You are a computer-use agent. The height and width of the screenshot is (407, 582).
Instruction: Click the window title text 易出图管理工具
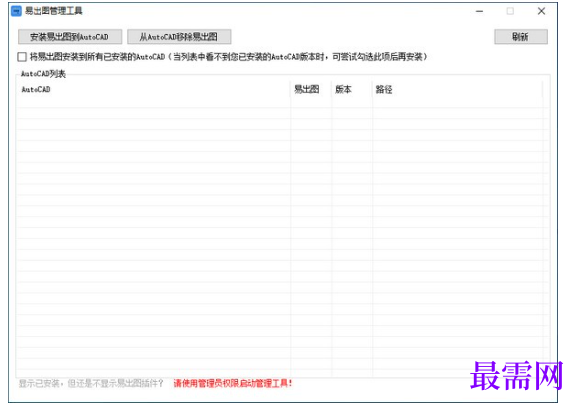pyautogui.click(x=53, y=11)
